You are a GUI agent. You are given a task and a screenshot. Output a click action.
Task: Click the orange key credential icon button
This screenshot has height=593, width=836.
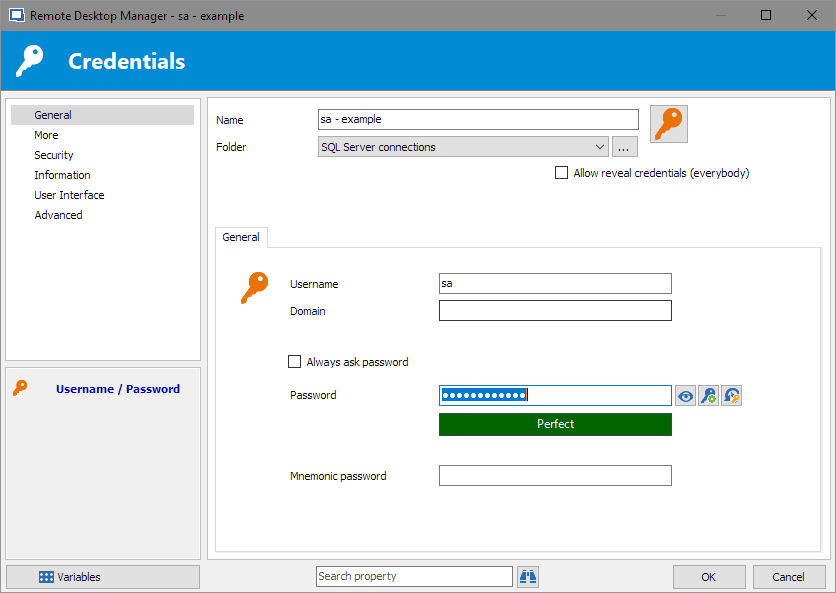coord(669,124)
